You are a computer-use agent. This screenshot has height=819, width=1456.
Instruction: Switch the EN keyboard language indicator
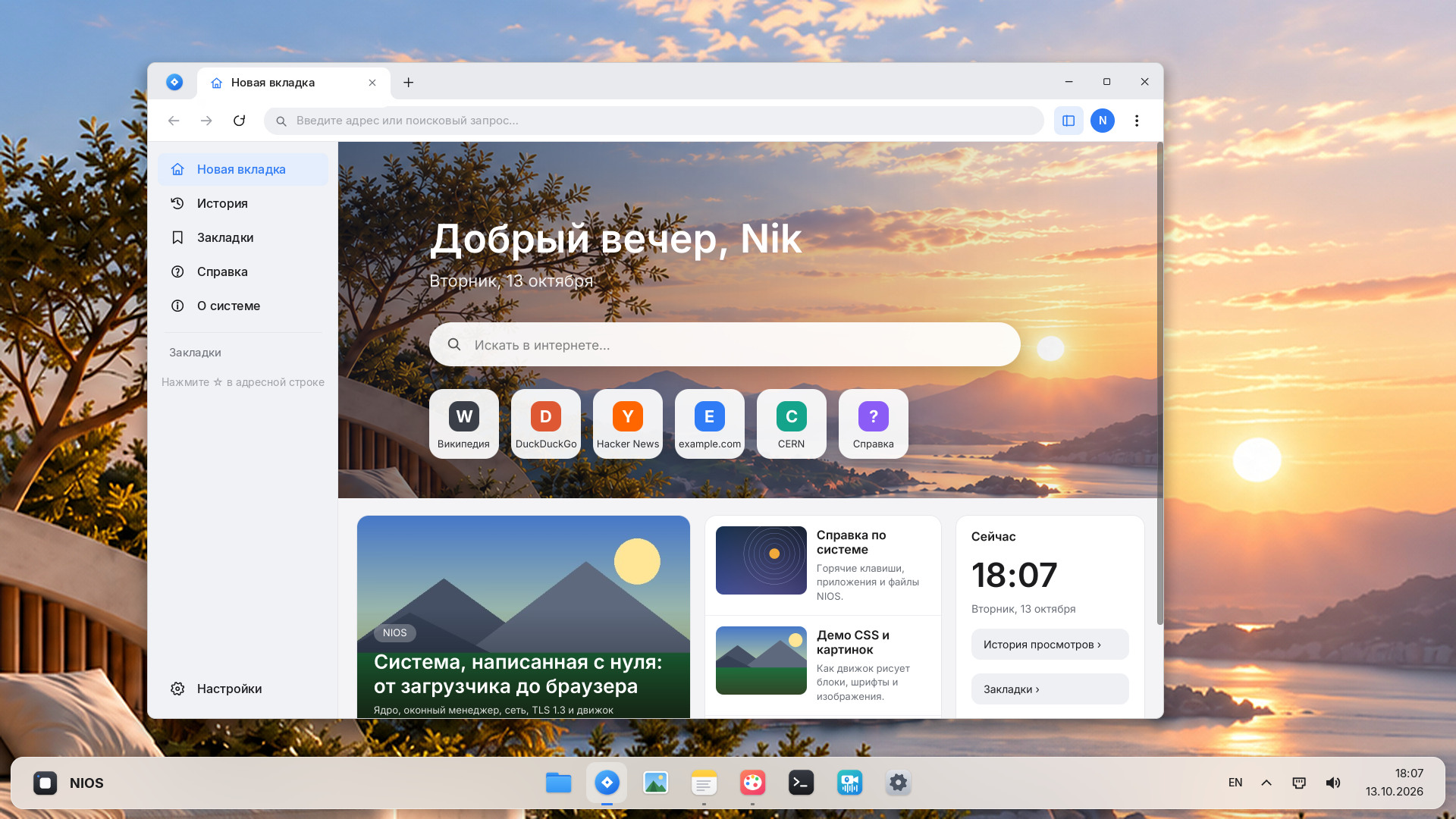tap(1235, 783)
